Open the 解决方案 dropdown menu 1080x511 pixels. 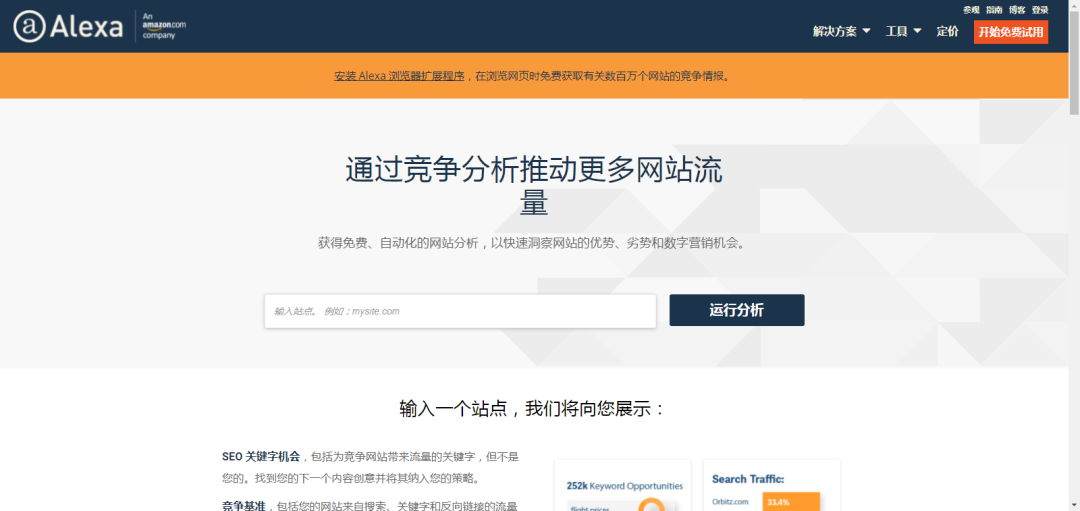click(842, 31)
